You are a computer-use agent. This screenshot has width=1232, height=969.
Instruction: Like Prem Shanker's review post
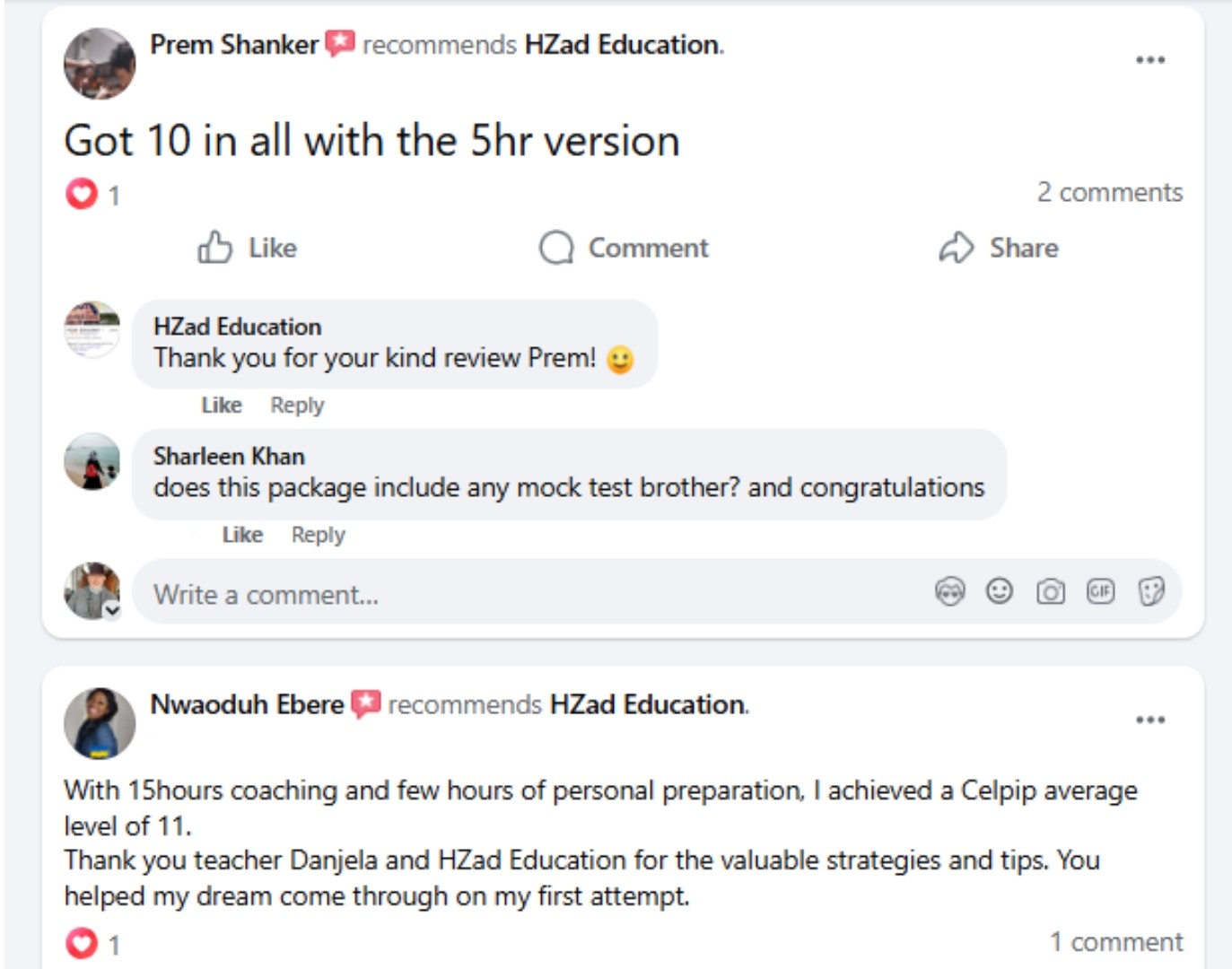[248, 248]
